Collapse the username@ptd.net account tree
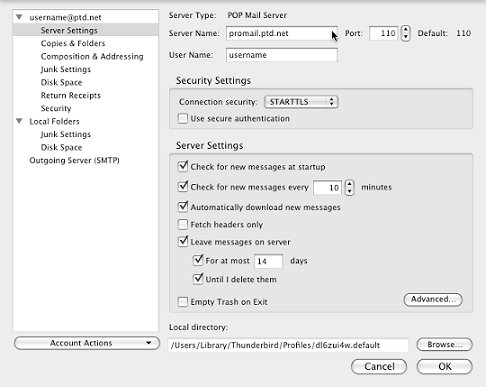The height and width of the screenshot is (387, 486). 19,17
